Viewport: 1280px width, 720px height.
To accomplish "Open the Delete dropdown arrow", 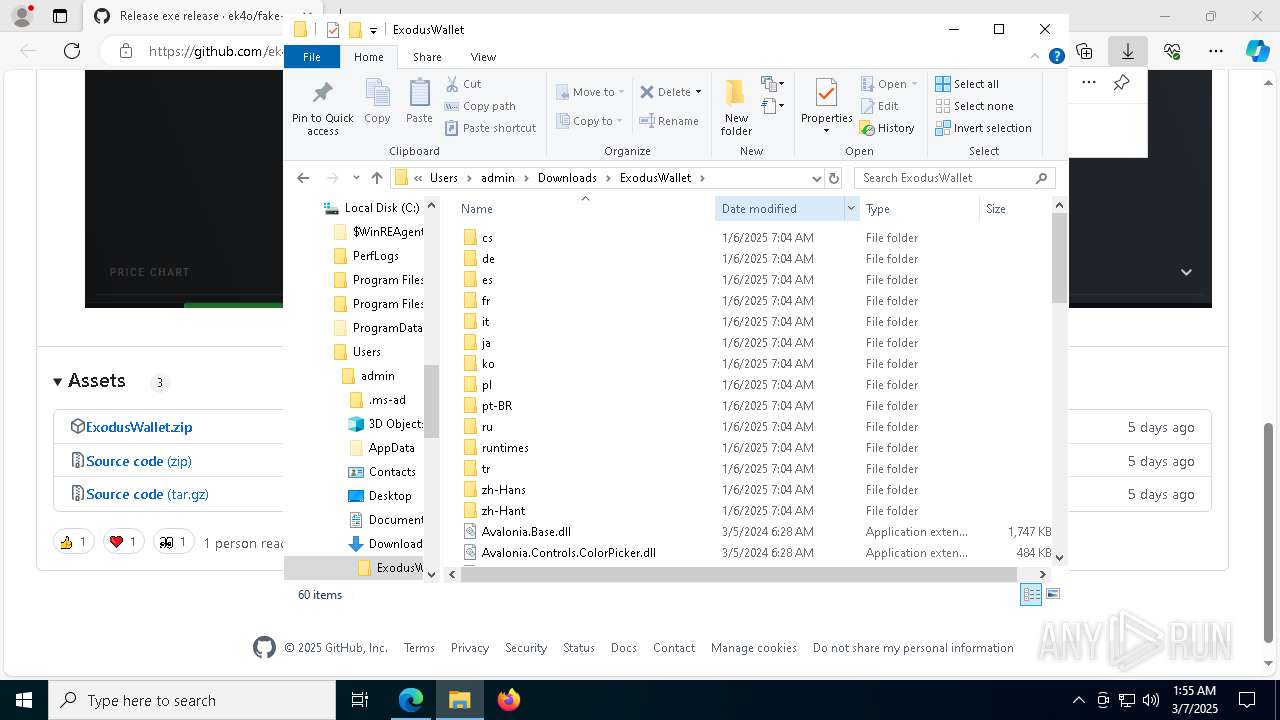I will [x=698, y=92].
